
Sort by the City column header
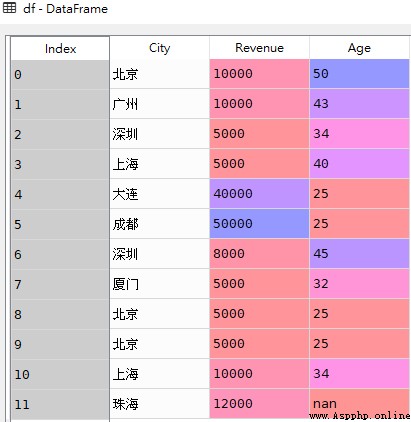pyautogui.click(x=159, y=48)
